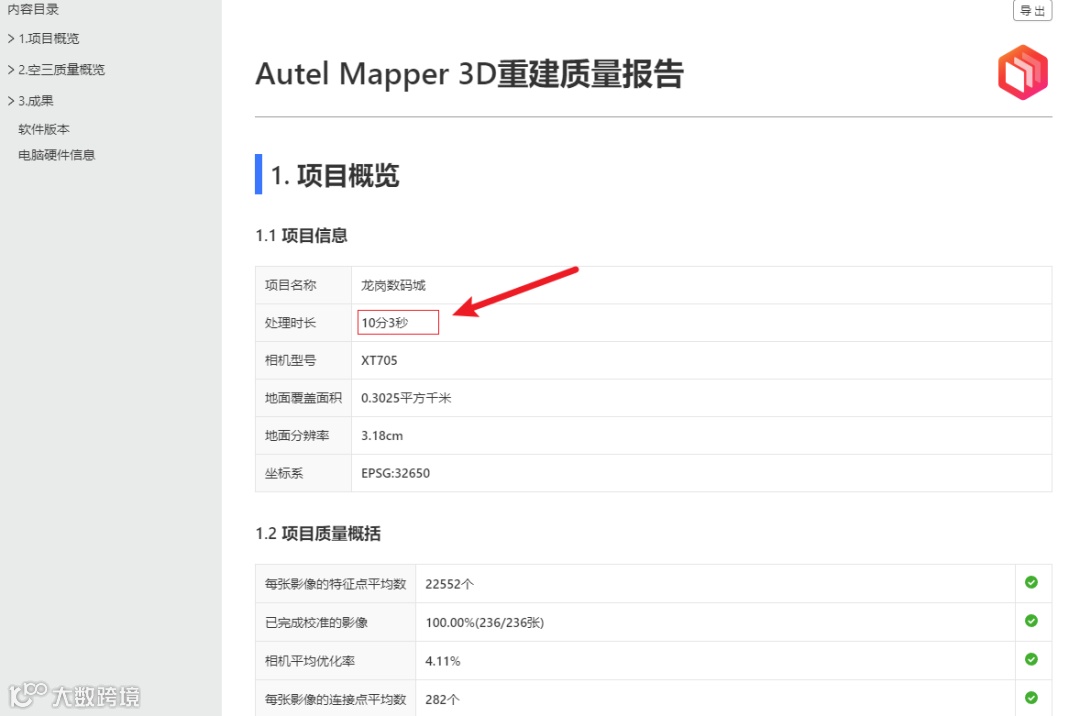Select the XT705 camera model value
The image size is (1080, 716).
tap(380, 360)
